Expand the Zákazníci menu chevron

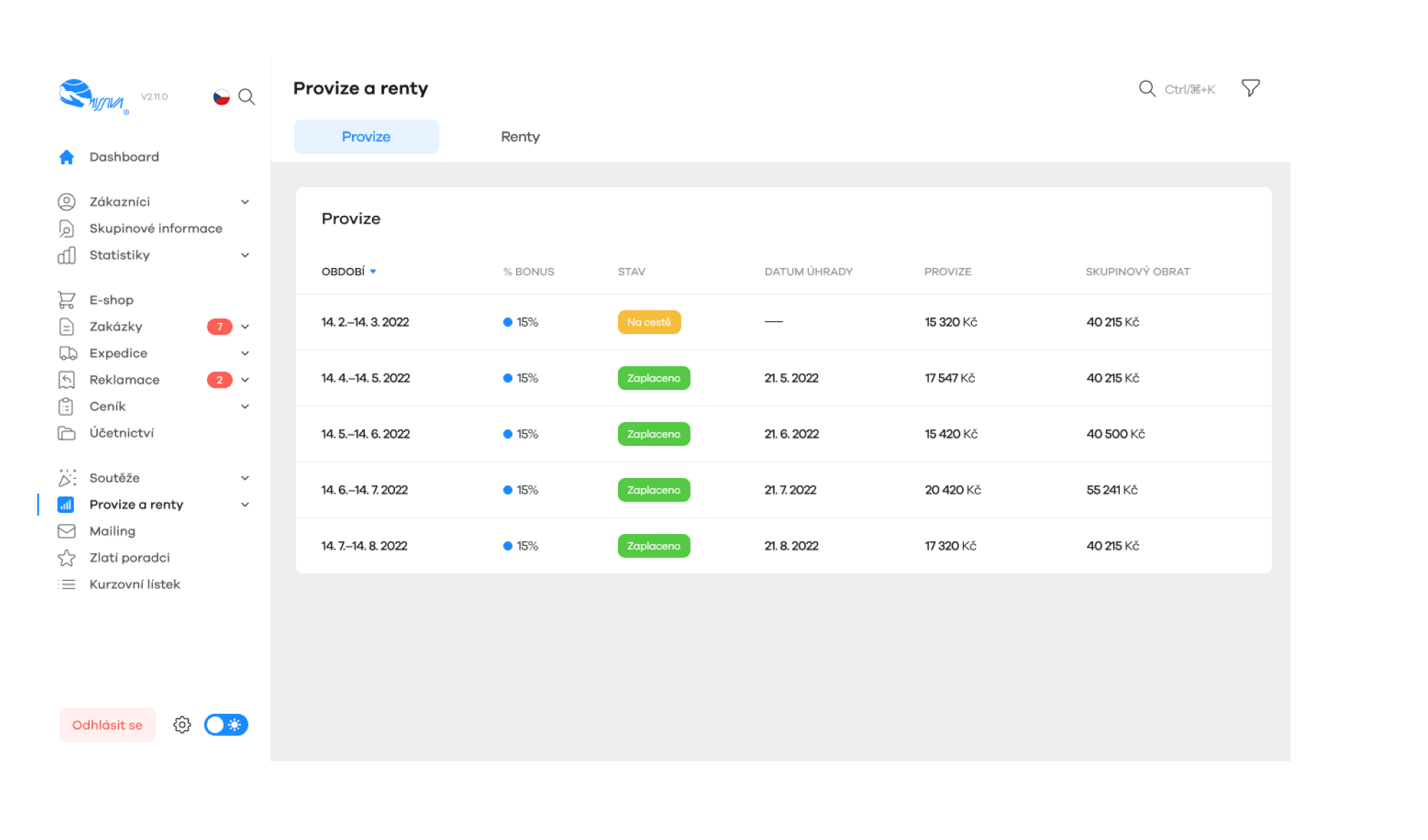pos(245,202)
